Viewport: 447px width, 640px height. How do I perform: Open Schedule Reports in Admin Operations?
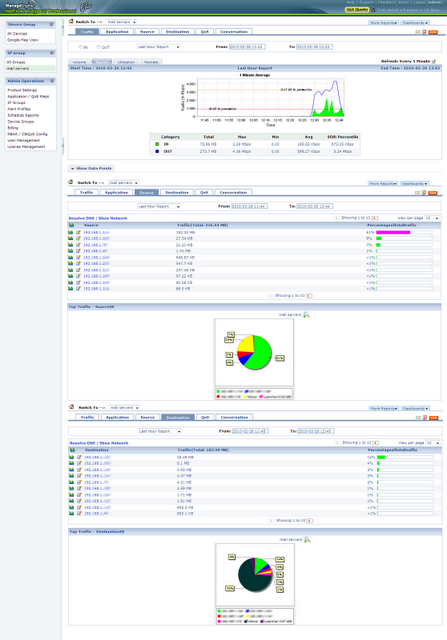[23, 115]
